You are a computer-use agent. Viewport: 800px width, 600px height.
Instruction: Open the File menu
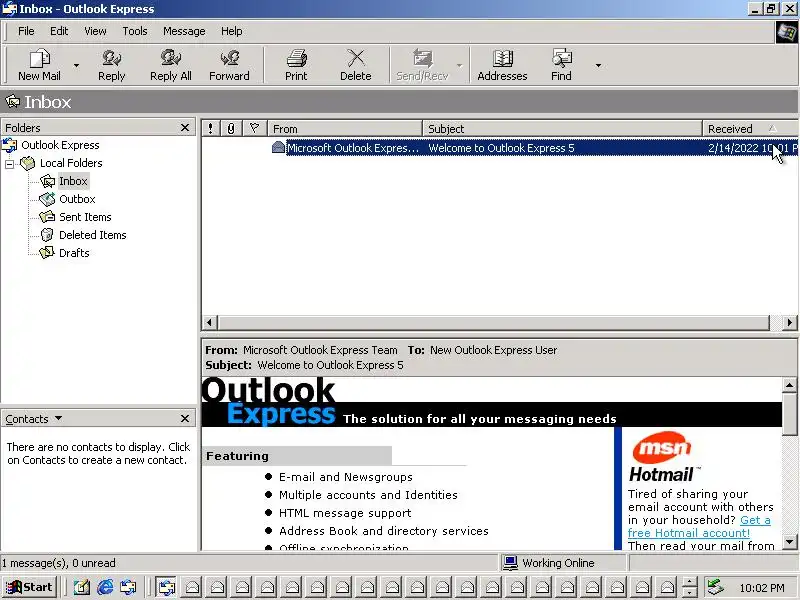pos(26,31)
